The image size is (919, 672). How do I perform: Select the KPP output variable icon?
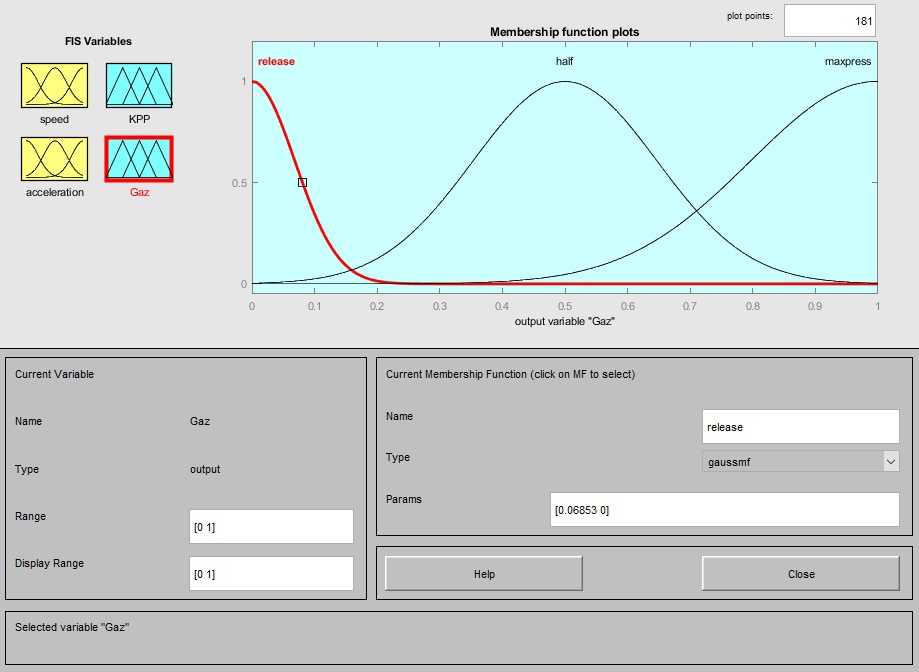pos(139,86)
